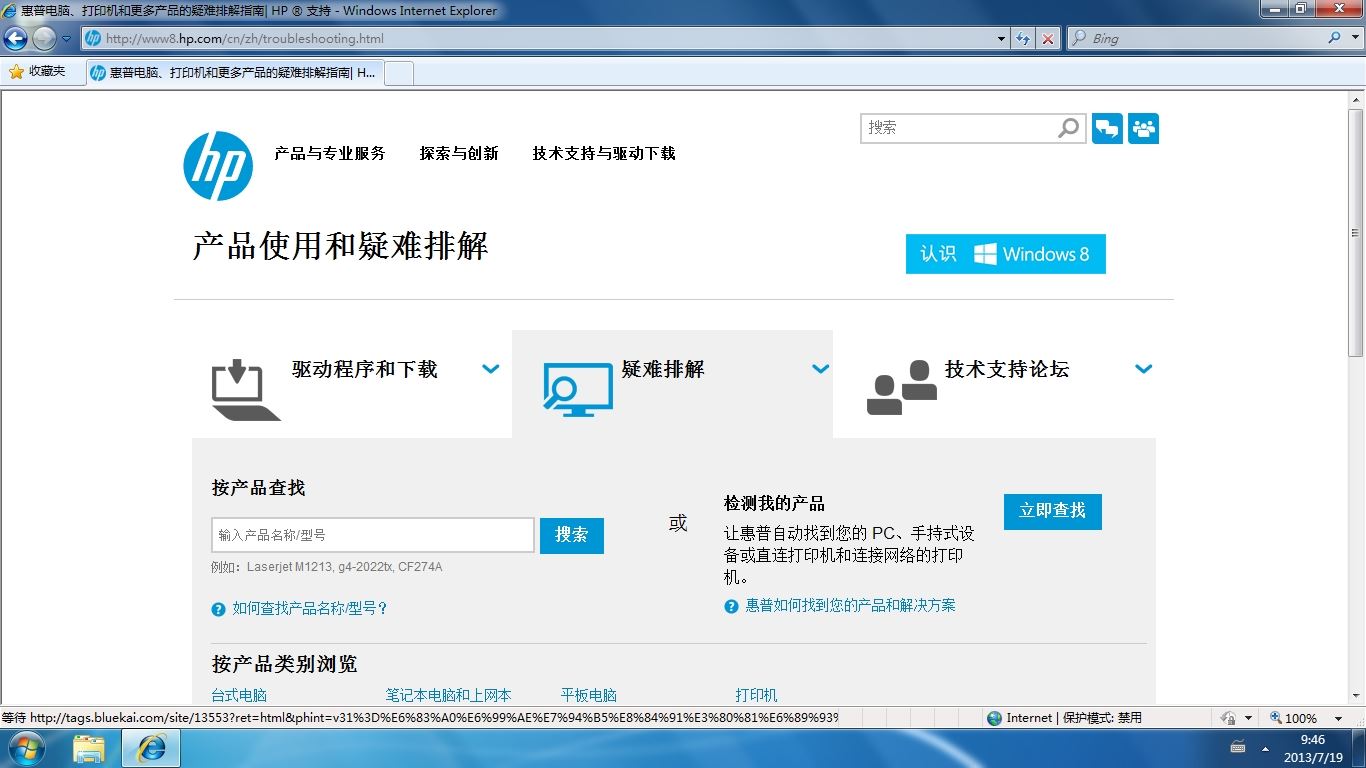Image resolution: width=1366 pixels, height=768 pixels.
Task: Click the keyboard icon in system tray
Action: pyautogui.click(x=1237, y=748)
